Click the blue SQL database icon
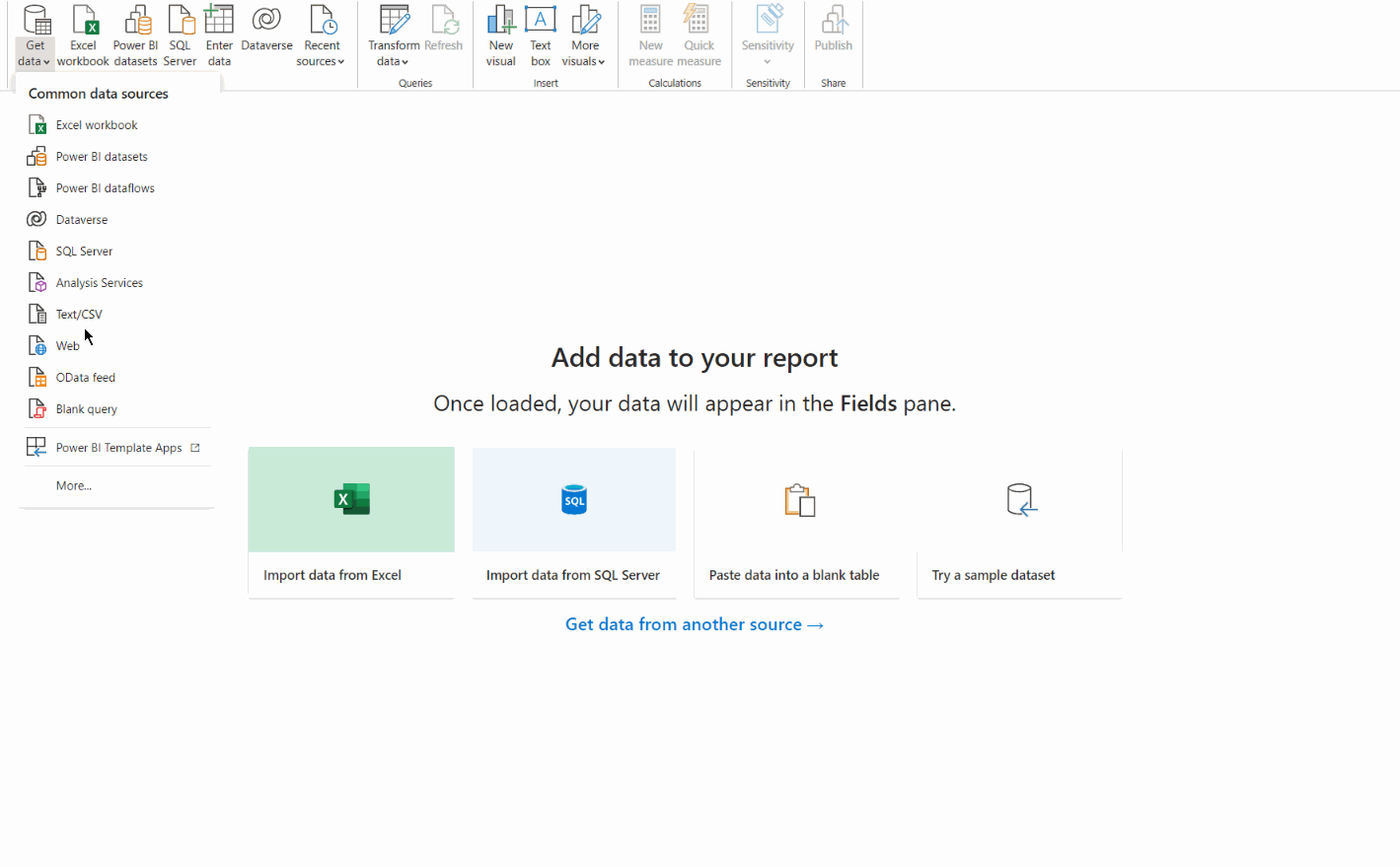The image size is (1400, 867). [574, 500]
